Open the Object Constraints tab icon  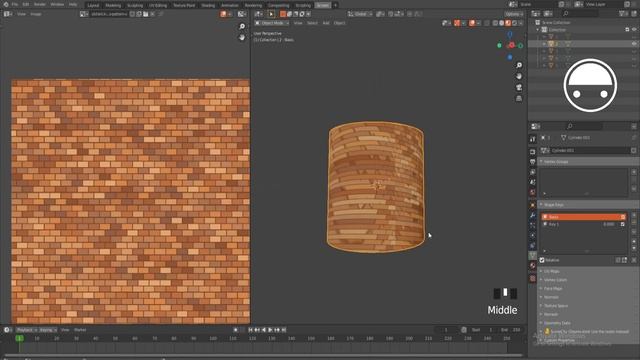[x=533, y=246]
